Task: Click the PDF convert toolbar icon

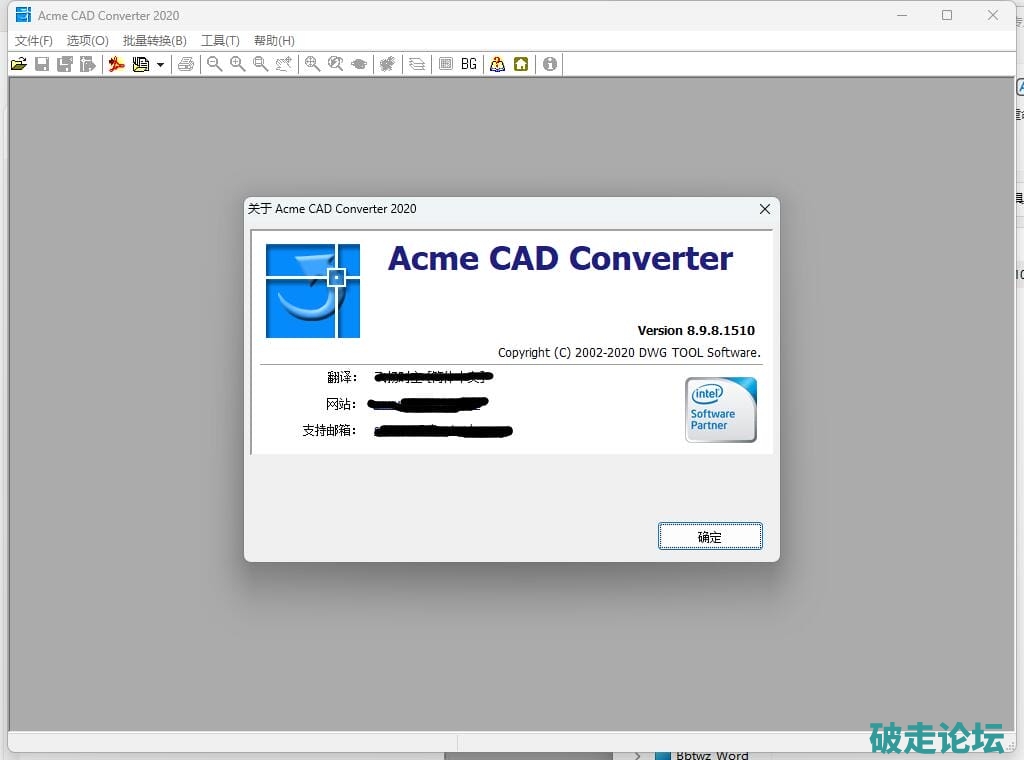Action: (117, 64)
